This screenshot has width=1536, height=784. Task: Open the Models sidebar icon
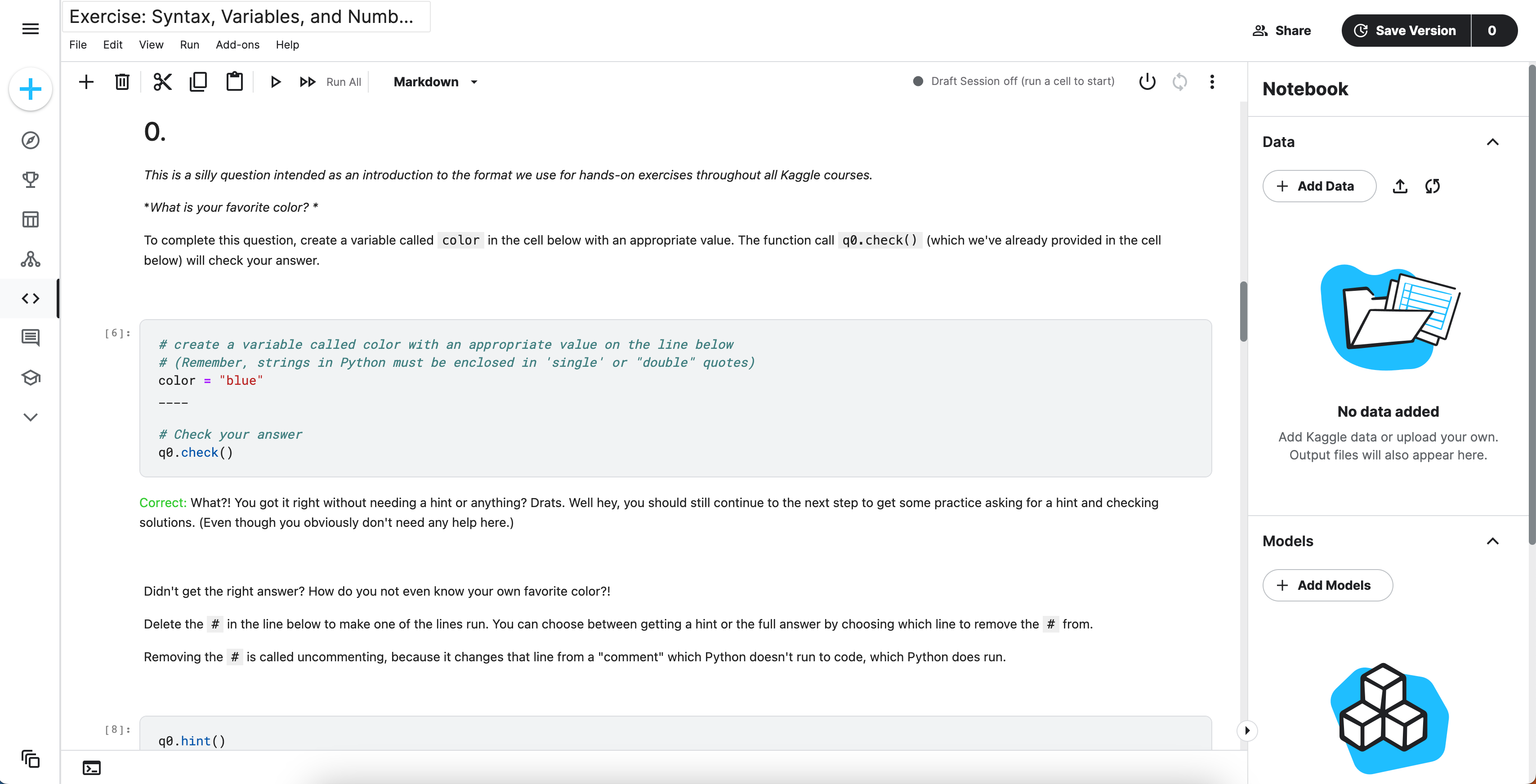tap(30, 259)
